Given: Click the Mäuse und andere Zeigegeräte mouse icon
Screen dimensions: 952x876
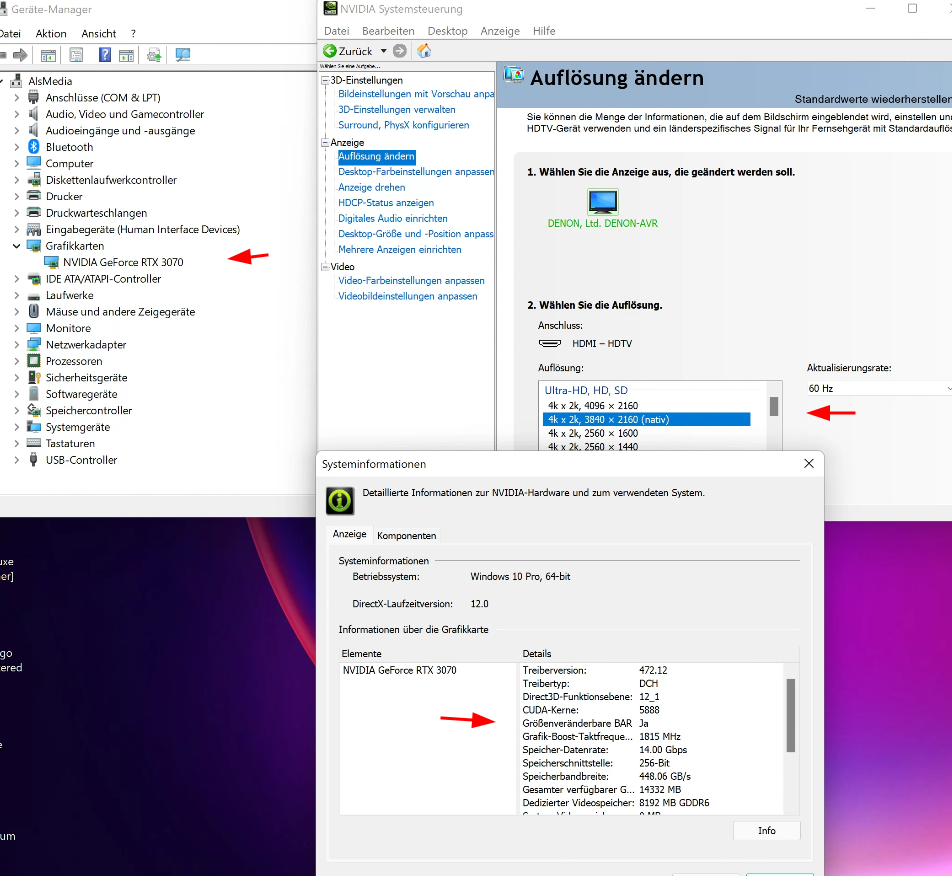Looking at the screenshot, I should click(x=34, y=311).
